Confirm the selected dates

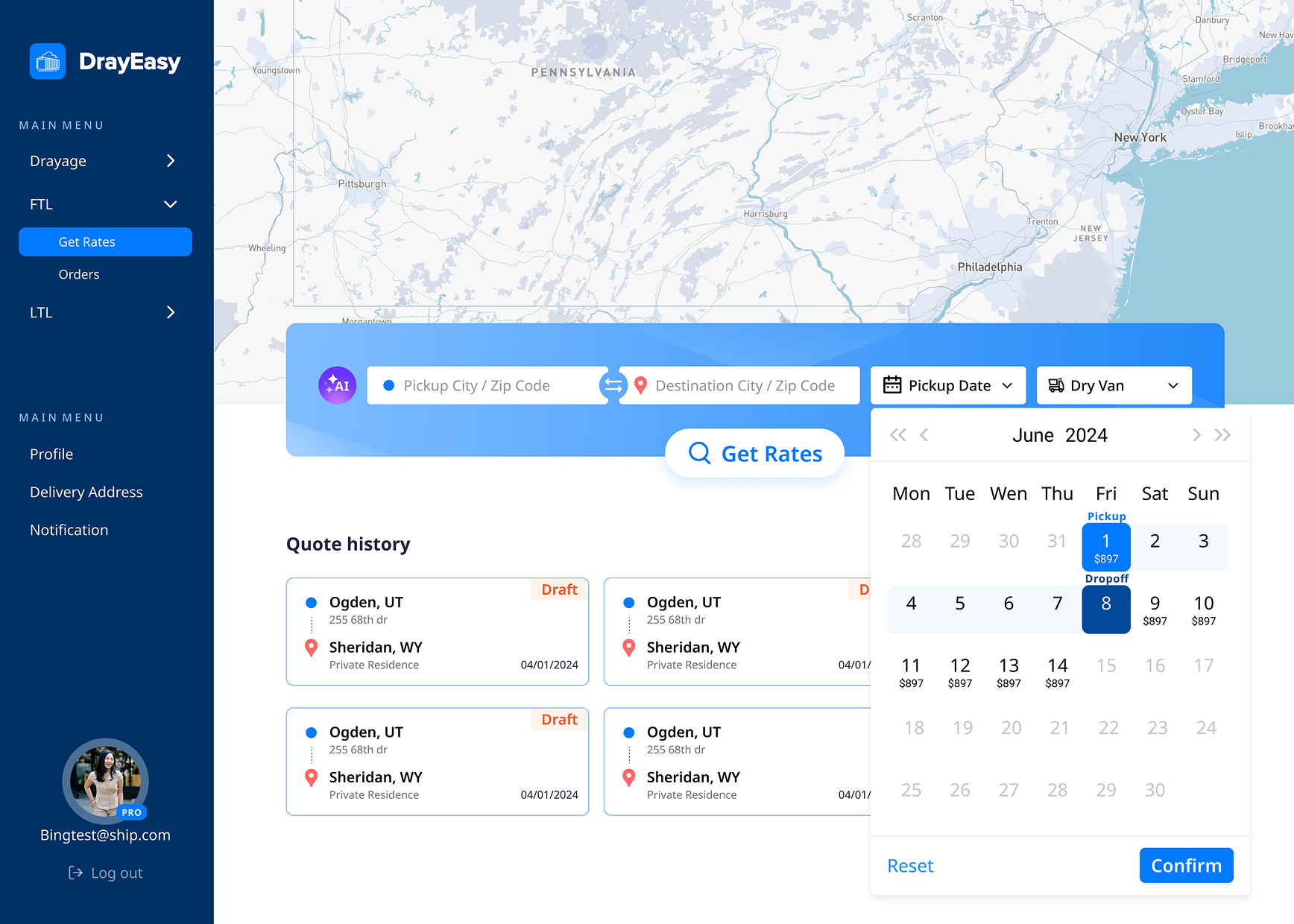(x=1186, y=865)
